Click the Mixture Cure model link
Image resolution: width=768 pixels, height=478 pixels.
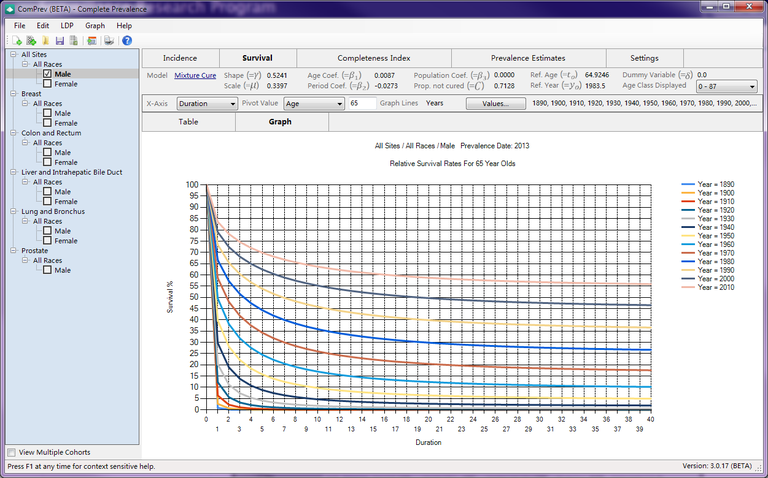point(195,75)
